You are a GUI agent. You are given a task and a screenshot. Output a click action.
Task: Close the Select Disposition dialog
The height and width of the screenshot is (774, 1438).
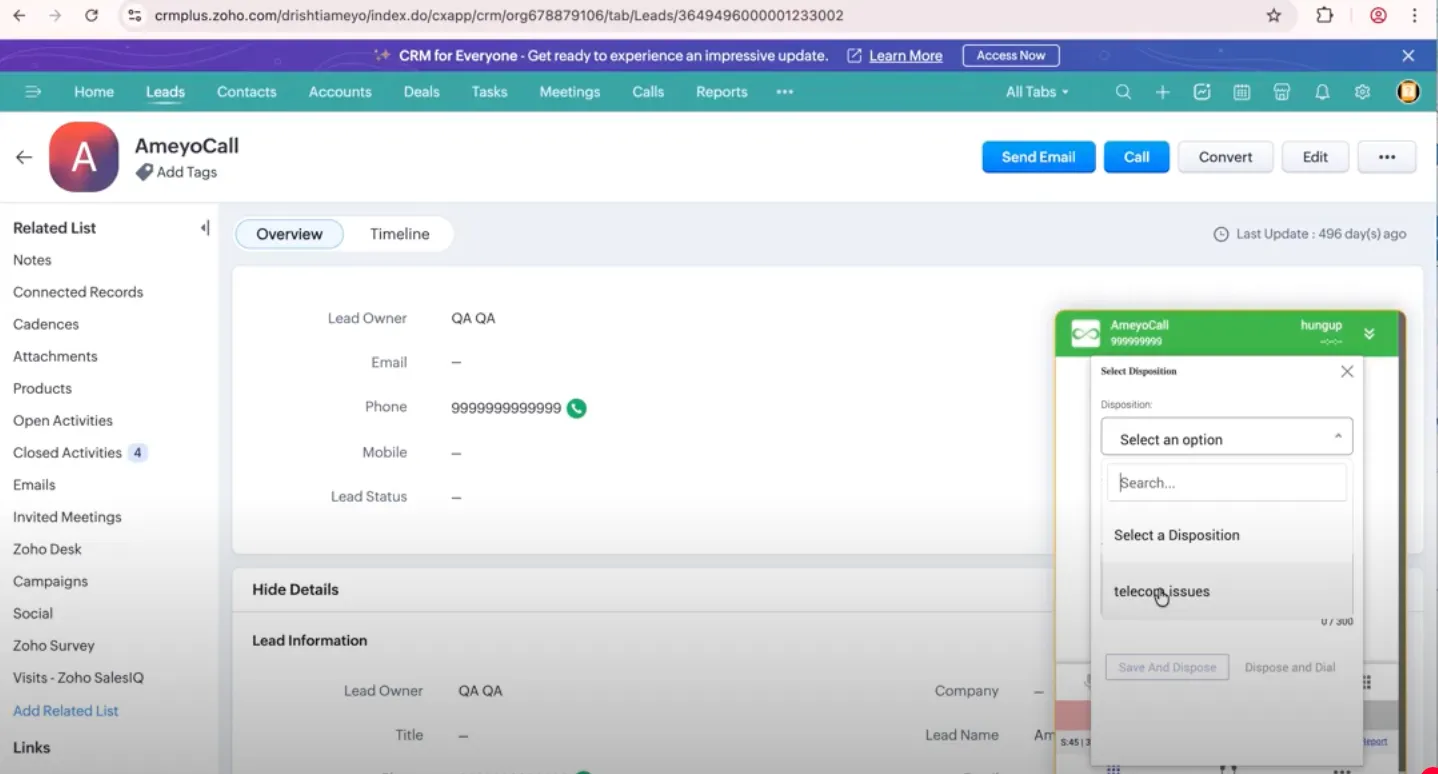(x=1347, y=371)
